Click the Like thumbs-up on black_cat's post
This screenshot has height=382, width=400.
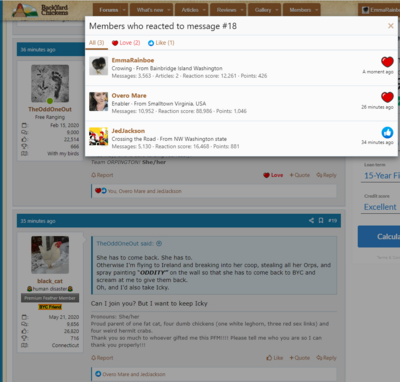275,358
